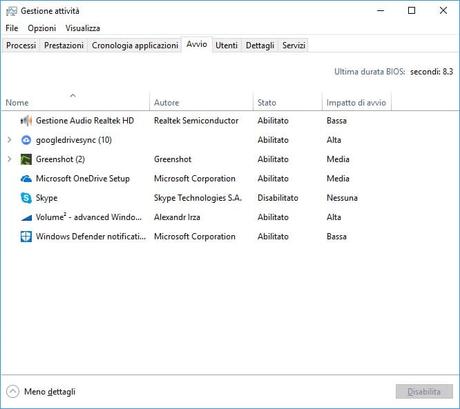Switch to the Processi tab

[21, 45]
